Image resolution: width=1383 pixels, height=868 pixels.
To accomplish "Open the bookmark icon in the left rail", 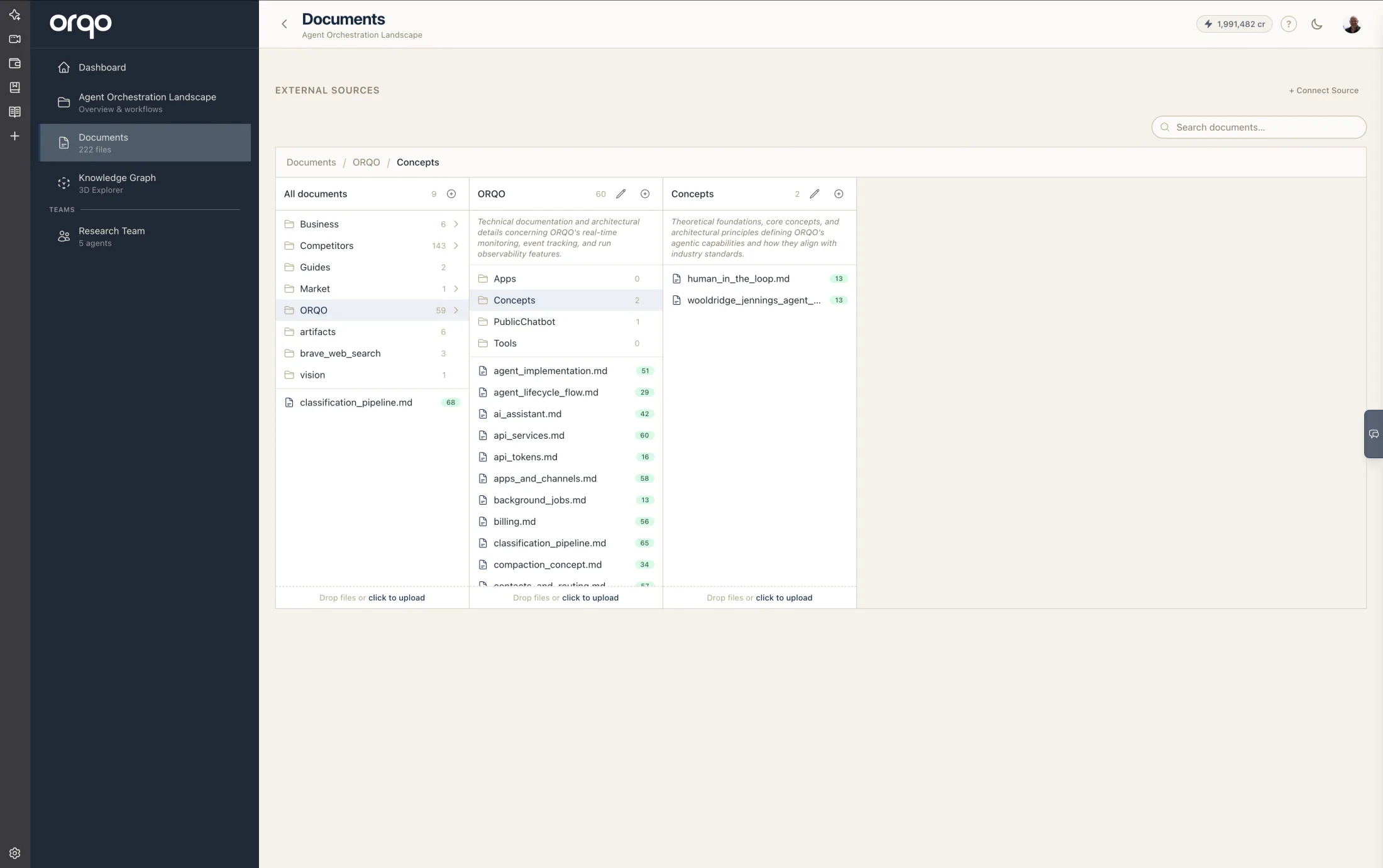I will pyautogui.click(x=15, y=87).
